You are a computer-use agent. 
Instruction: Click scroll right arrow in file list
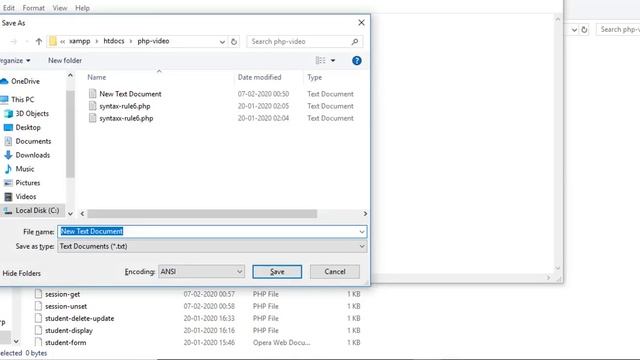click(x=365, y=214)
